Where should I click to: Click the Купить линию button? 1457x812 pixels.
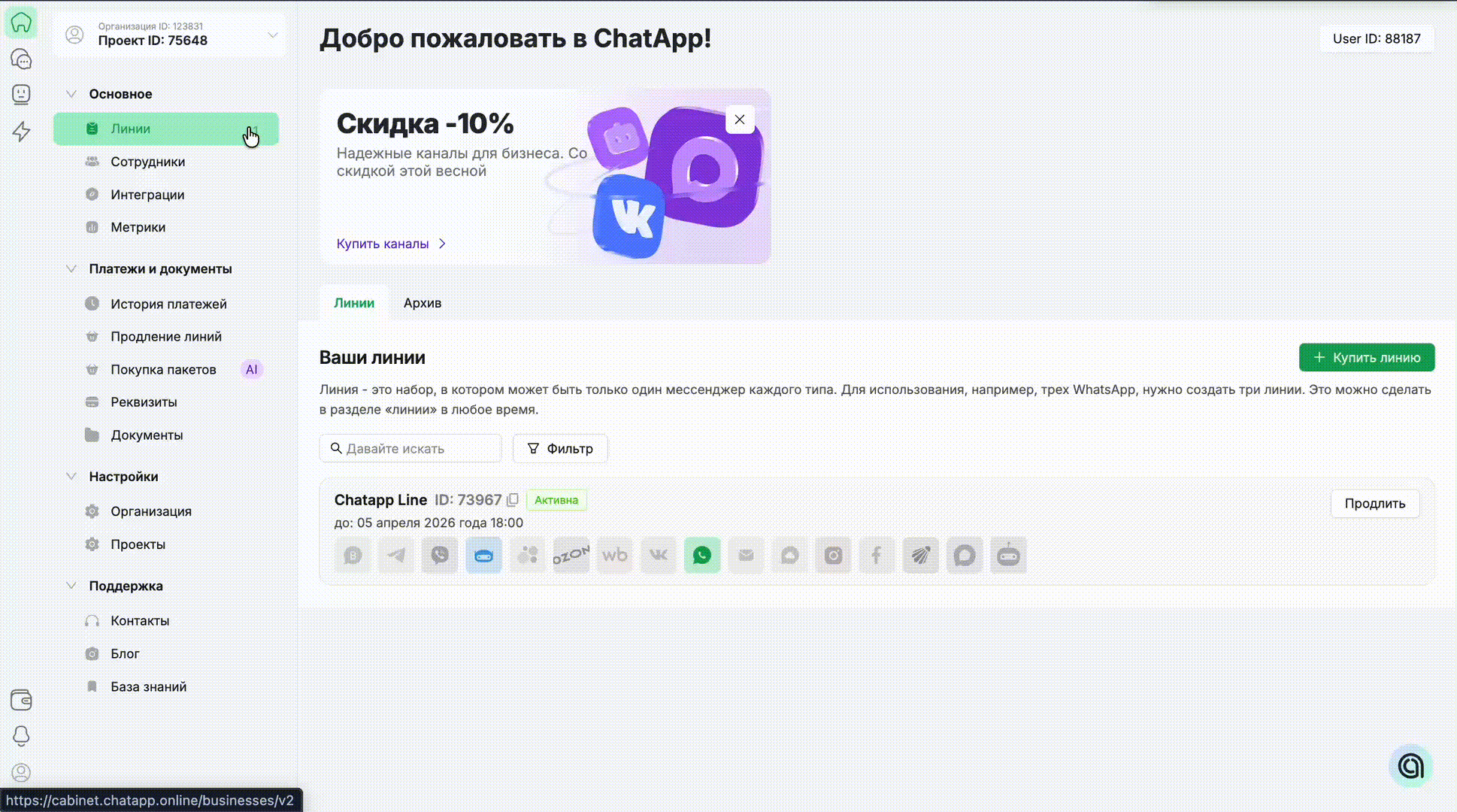tap(1366, 358)
